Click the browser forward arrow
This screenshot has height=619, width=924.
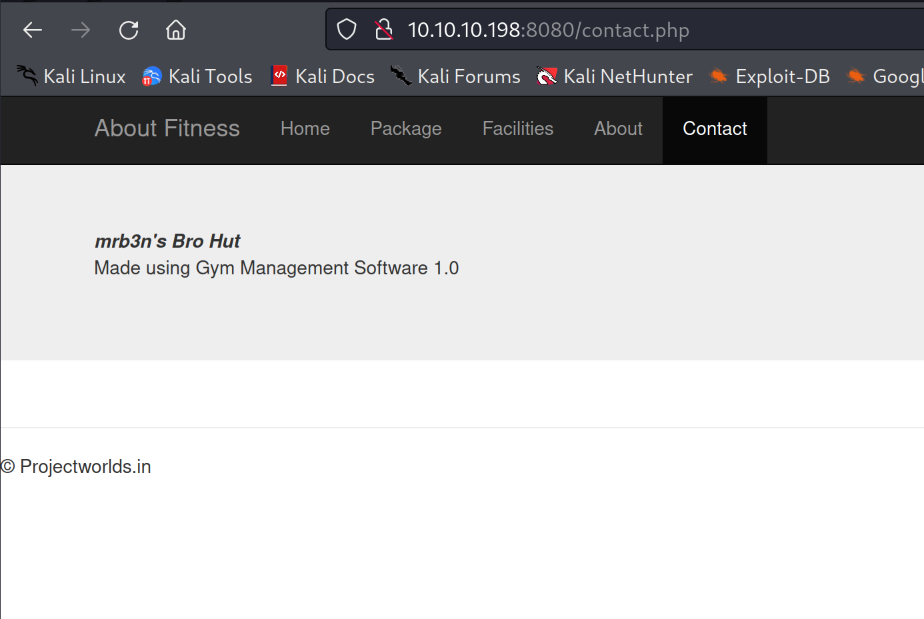point(80,30)
